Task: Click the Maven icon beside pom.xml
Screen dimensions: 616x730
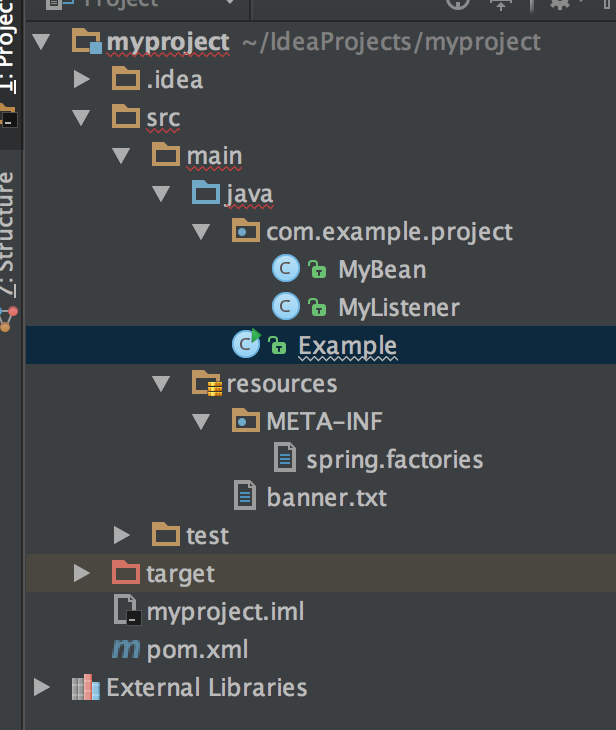Action: (x=125, y=649)
